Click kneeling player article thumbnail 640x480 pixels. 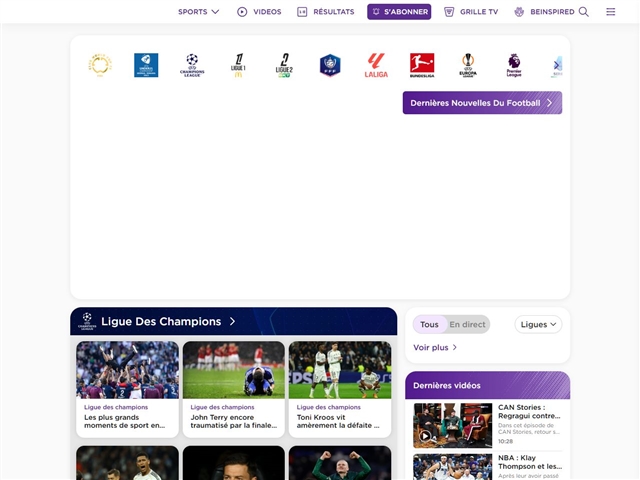pyautogui.click(x=233, y=370)
